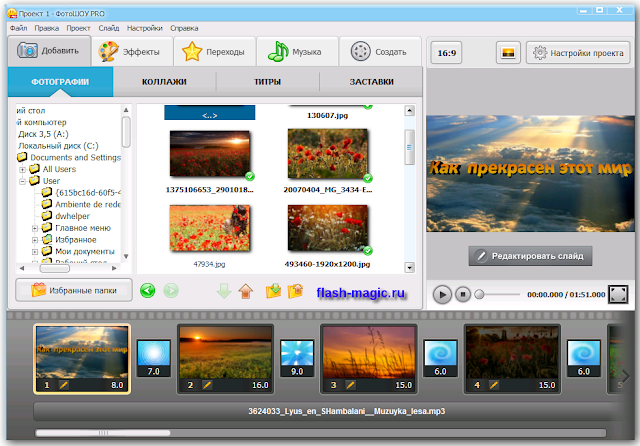
Task: Switch to the ФОТОГРАФИИ section
Action: point(60,82)
